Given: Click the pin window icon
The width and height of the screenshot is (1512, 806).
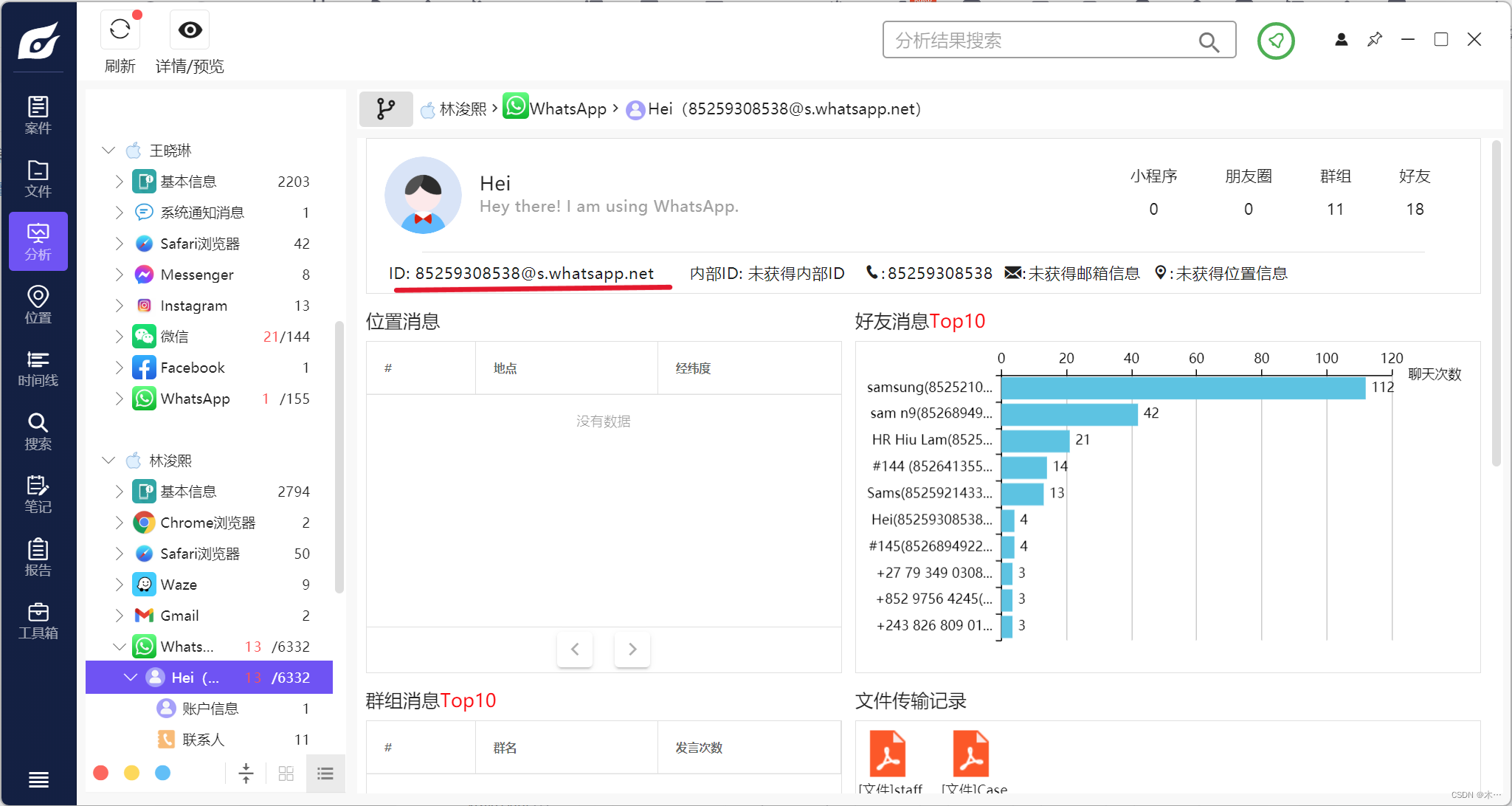Looking at the screenshot, I should (1374, 40).
